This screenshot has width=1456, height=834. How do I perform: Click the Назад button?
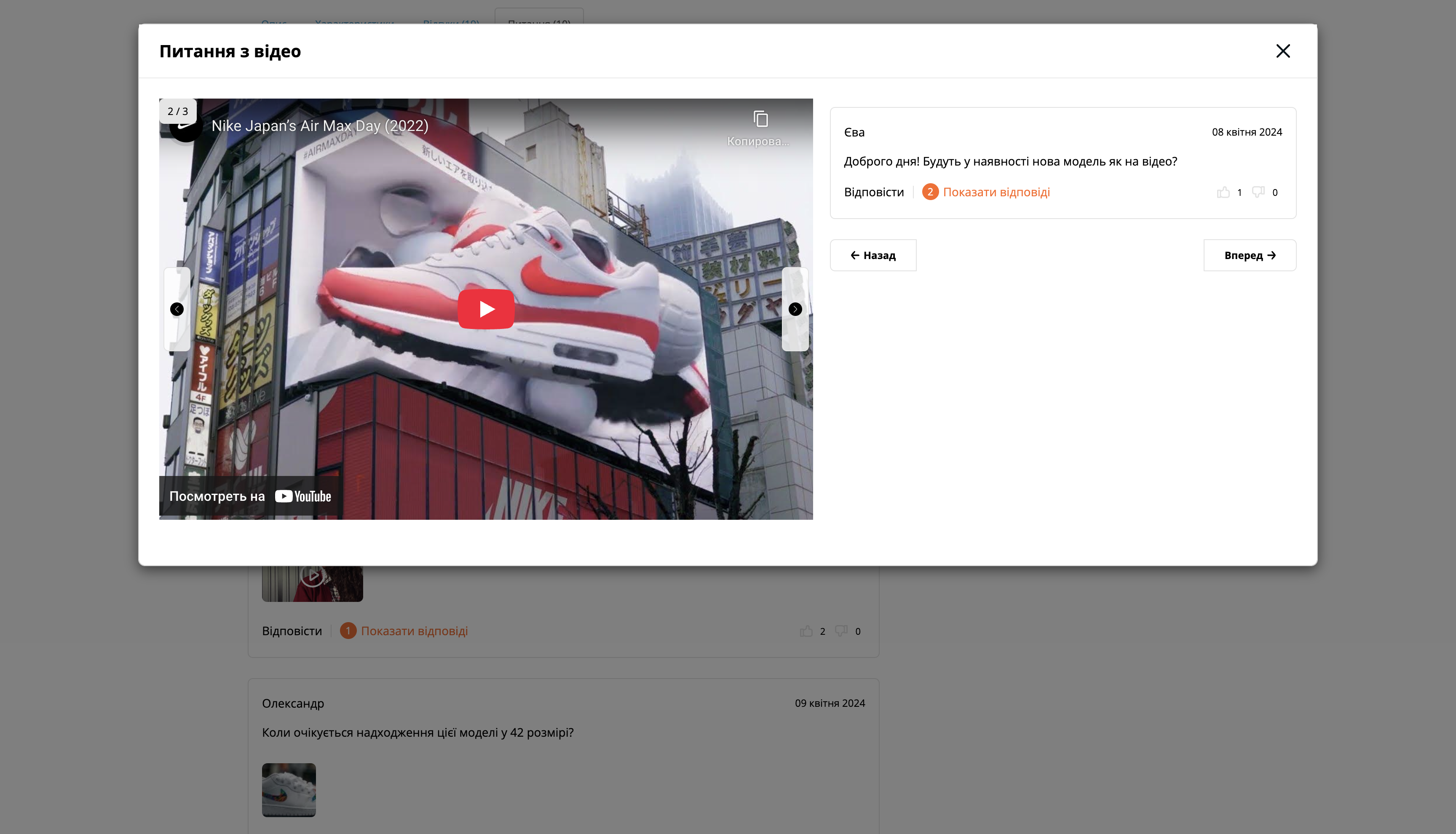873,255
